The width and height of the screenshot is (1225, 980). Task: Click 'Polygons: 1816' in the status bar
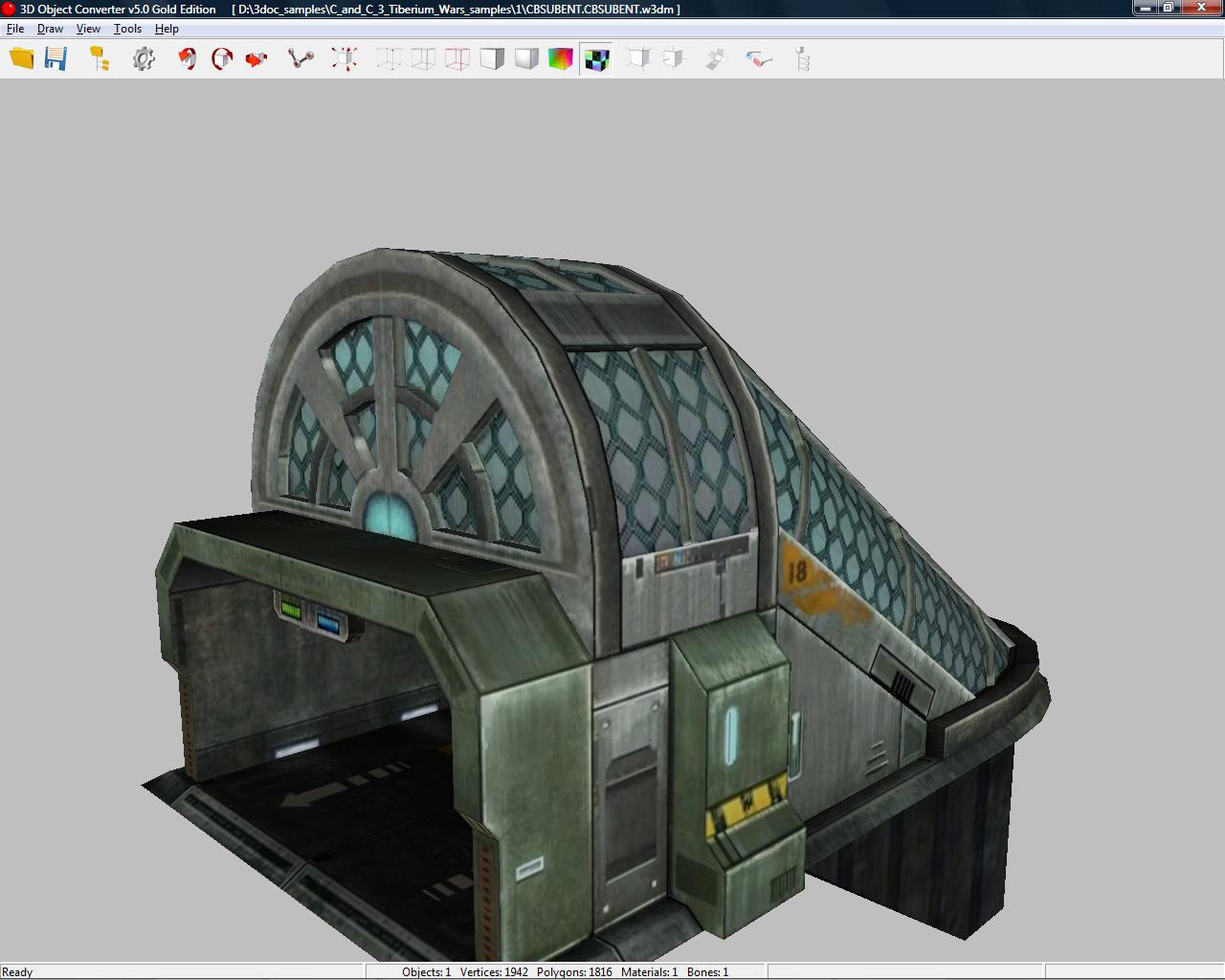(x=574, y=971)
